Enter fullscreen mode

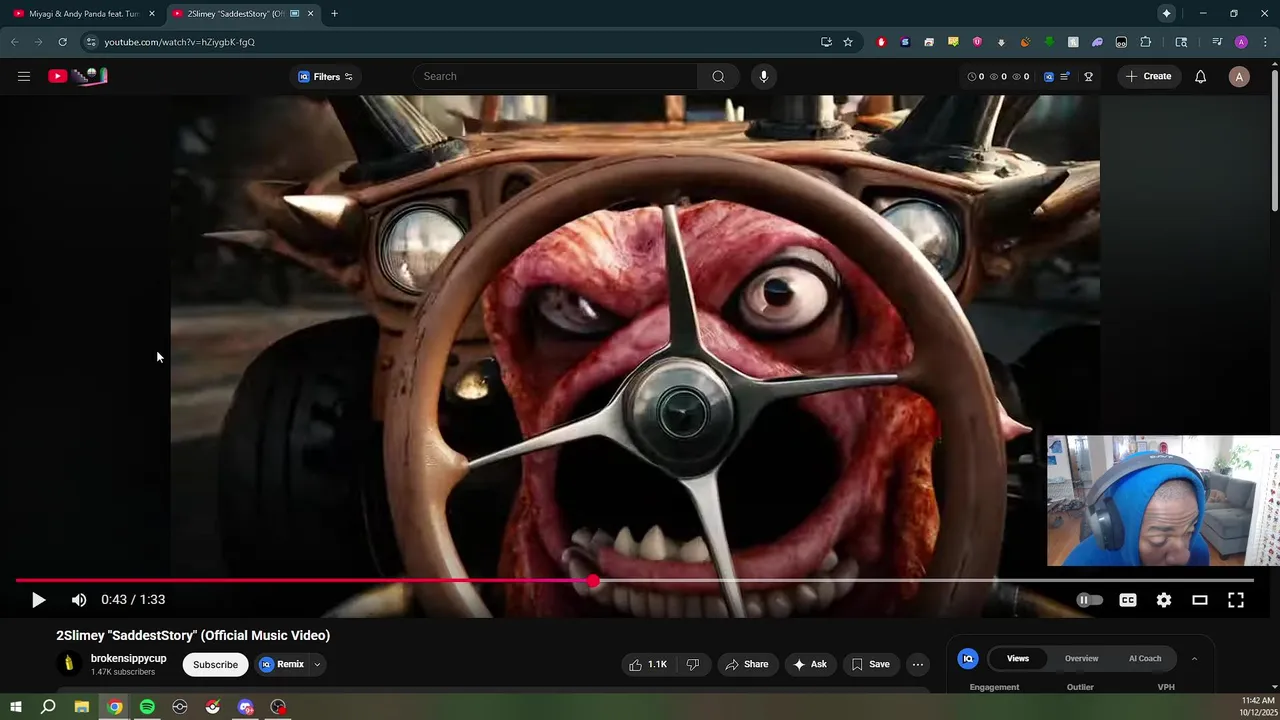coord(1236,600)
